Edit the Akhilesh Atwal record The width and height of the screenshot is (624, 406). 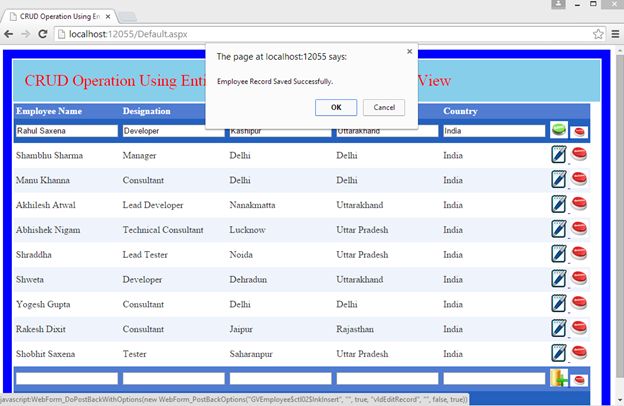point(559,205)
